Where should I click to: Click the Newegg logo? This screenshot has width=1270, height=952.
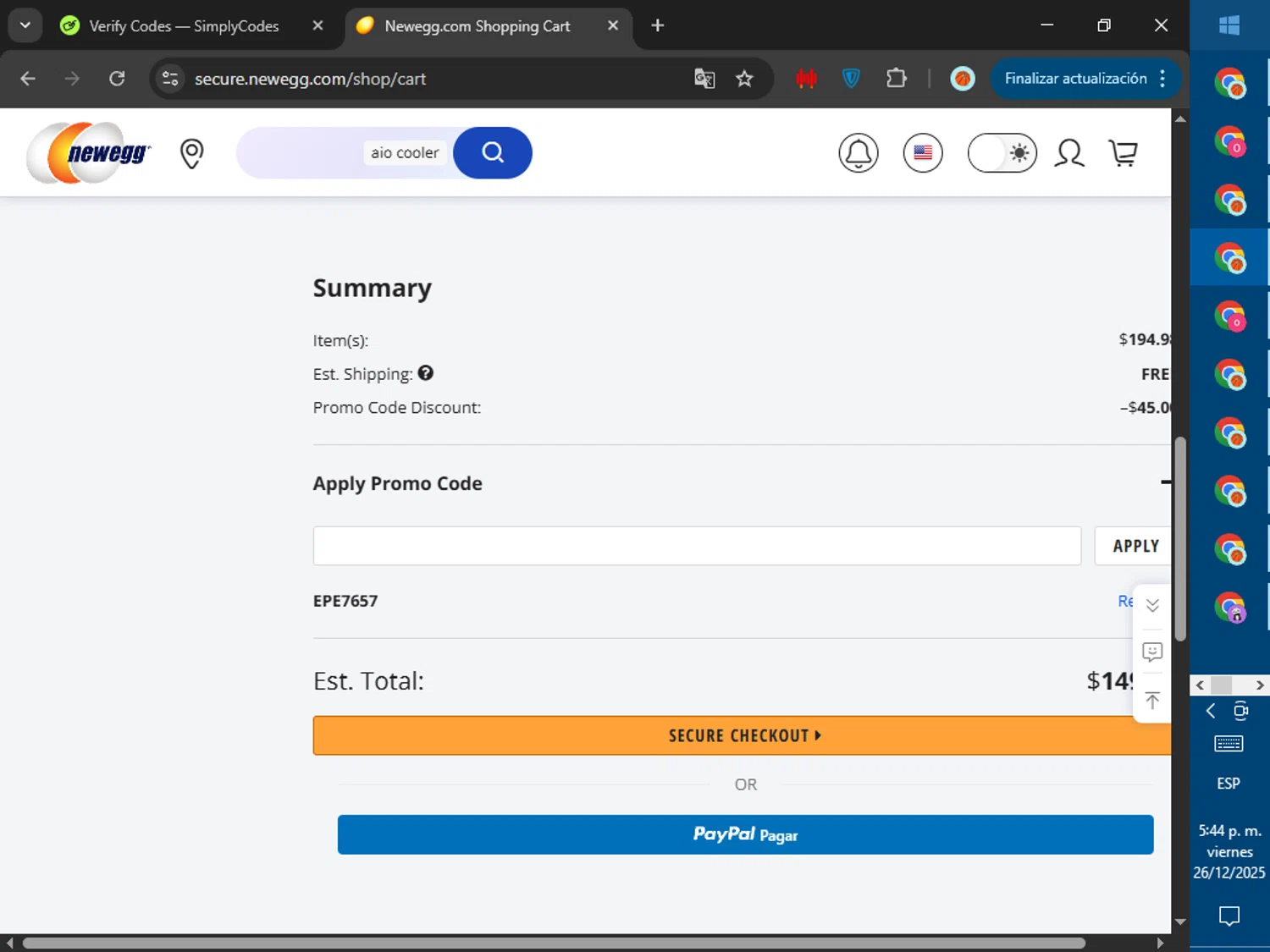pyautogui.click(x=89, y=153)
